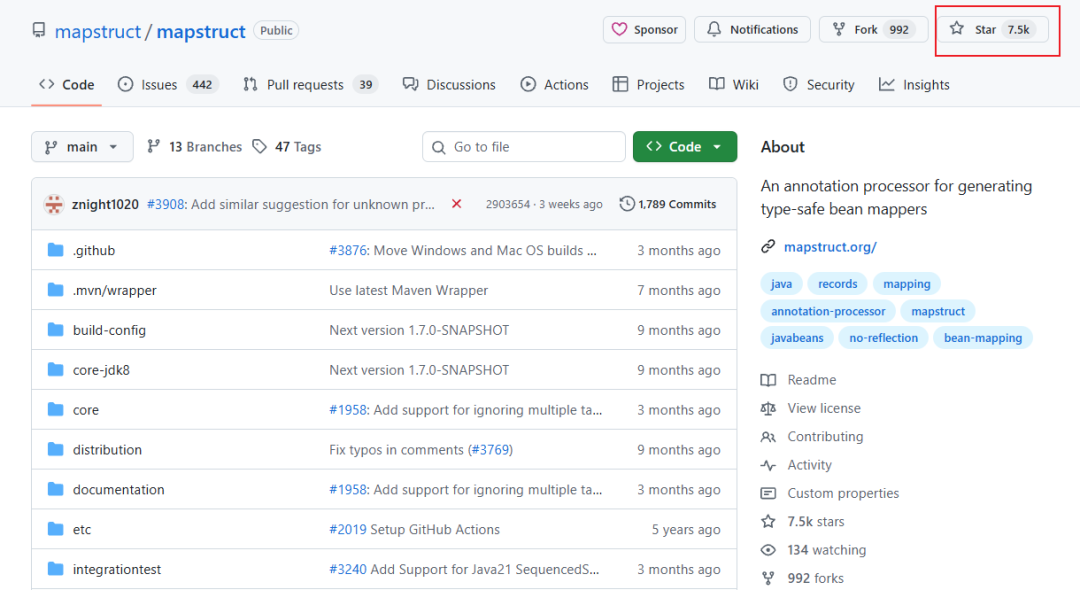Click the bell icon for notifications
The width and height of the screenshot is (1080, 590).
click(714, 30)
